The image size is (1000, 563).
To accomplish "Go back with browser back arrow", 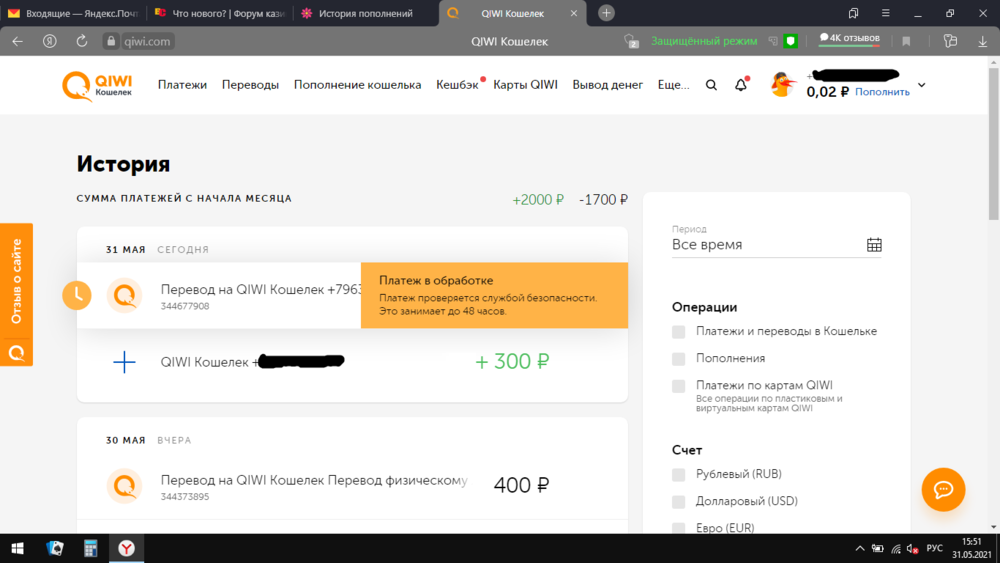I will (x=17, y=41).
